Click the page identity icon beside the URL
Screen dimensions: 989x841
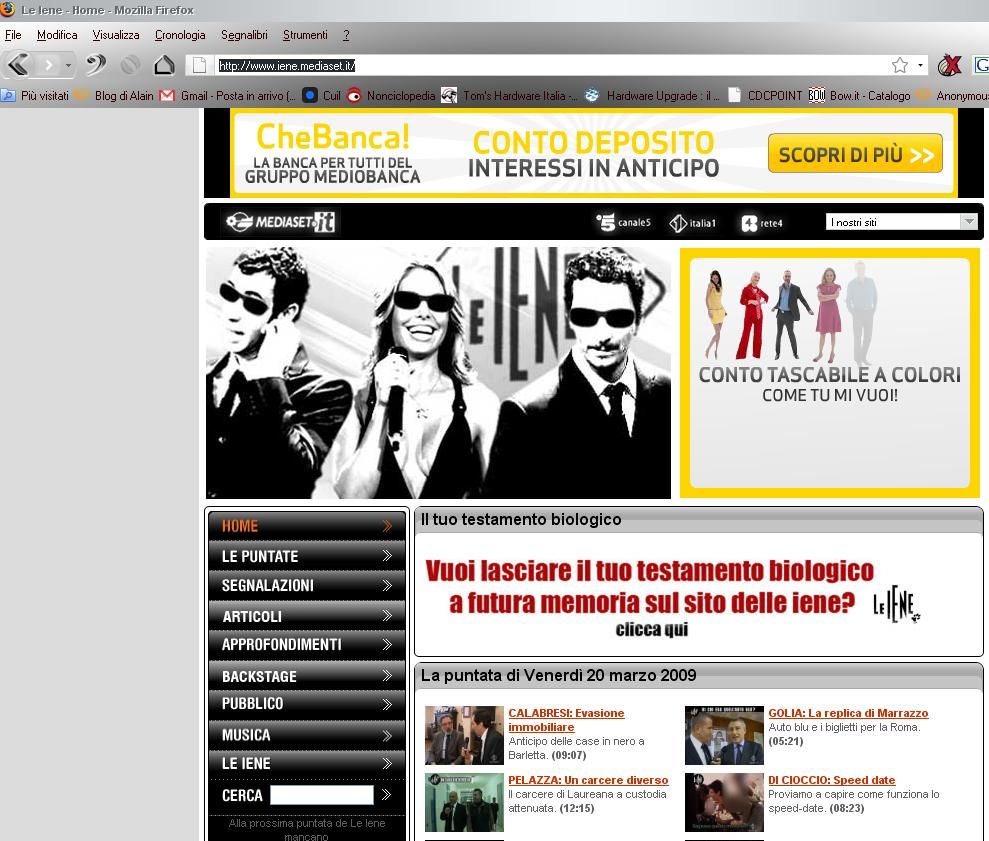[199, 65]
